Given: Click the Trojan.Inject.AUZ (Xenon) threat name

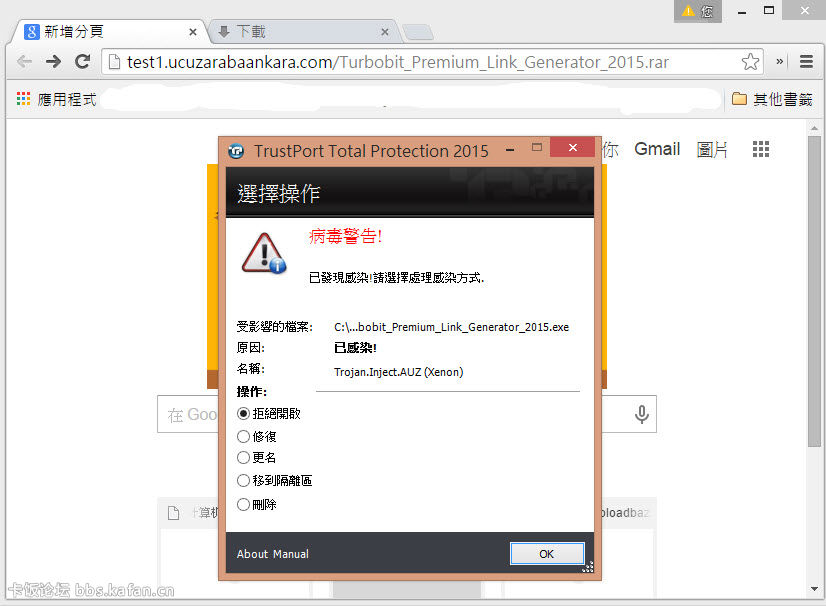Looking at the screenshot, I should click(398, 372).
